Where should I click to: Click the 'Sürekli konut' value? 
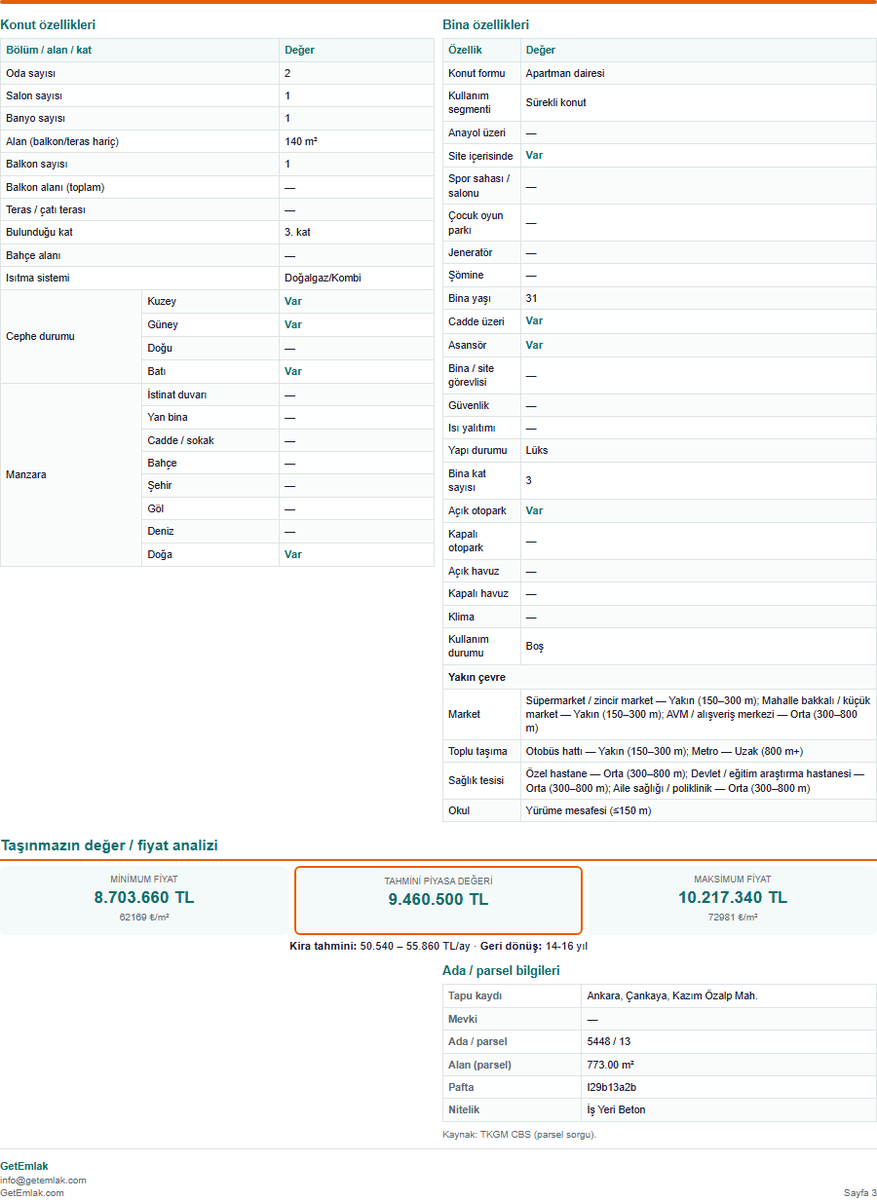click(x=556, y=102)
